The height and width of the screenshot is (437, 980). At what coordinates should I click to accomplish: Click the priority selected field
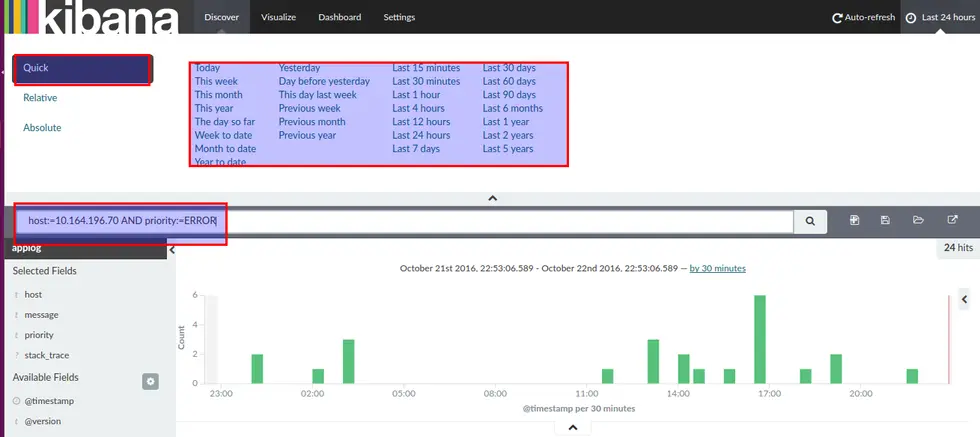click(x=39, y=335)
